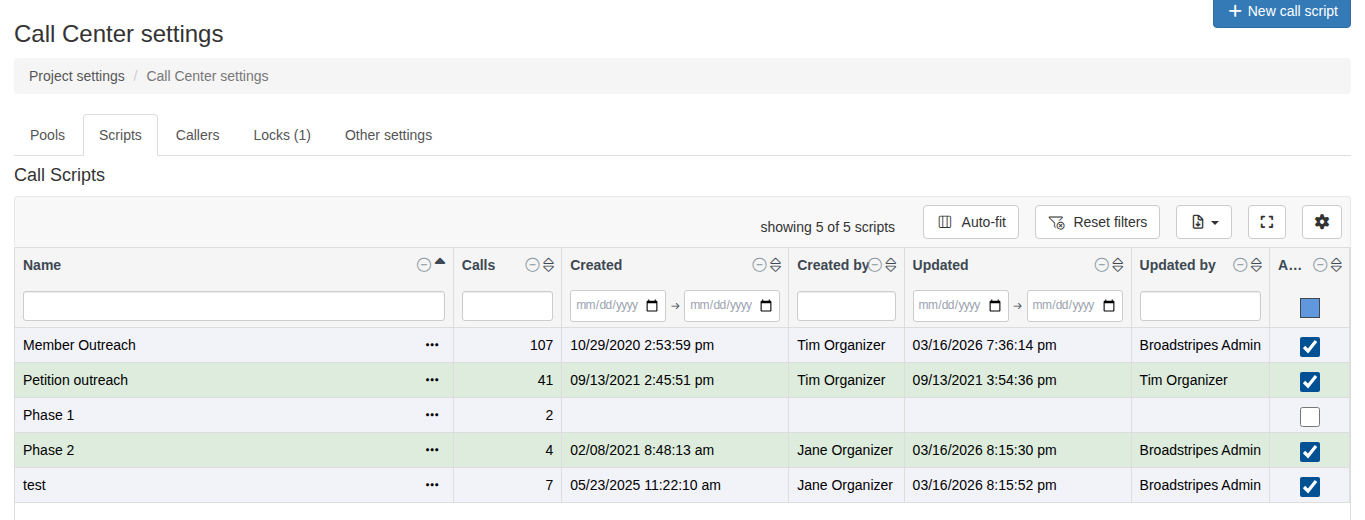Select the Phase 2 script name

[x=48, y=450]
